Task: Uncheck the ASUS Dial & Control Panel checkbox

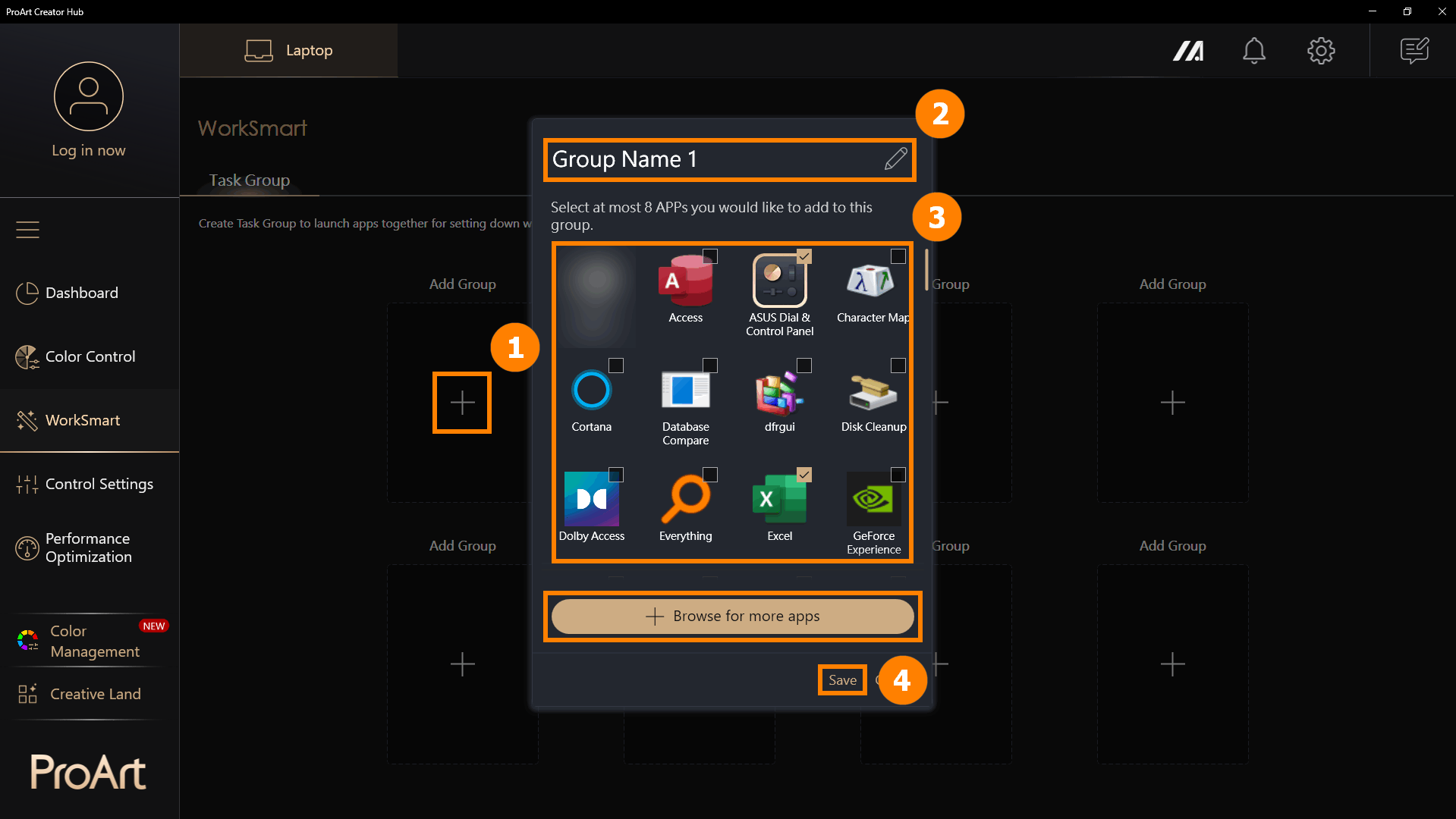Action: click(x=804, y=256)
